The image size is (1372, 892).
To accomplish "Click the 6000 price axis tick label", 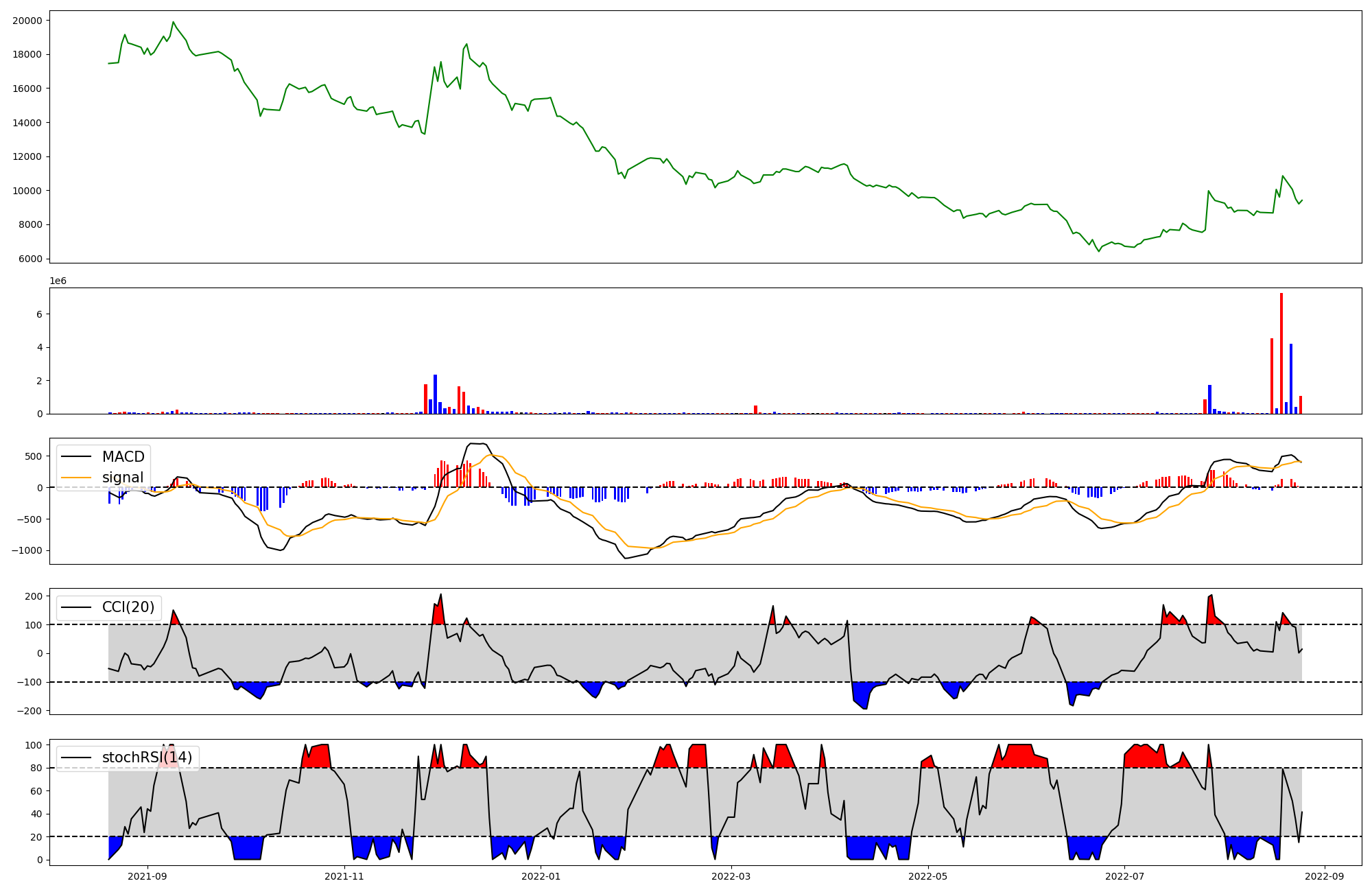I will pos(29,259).
